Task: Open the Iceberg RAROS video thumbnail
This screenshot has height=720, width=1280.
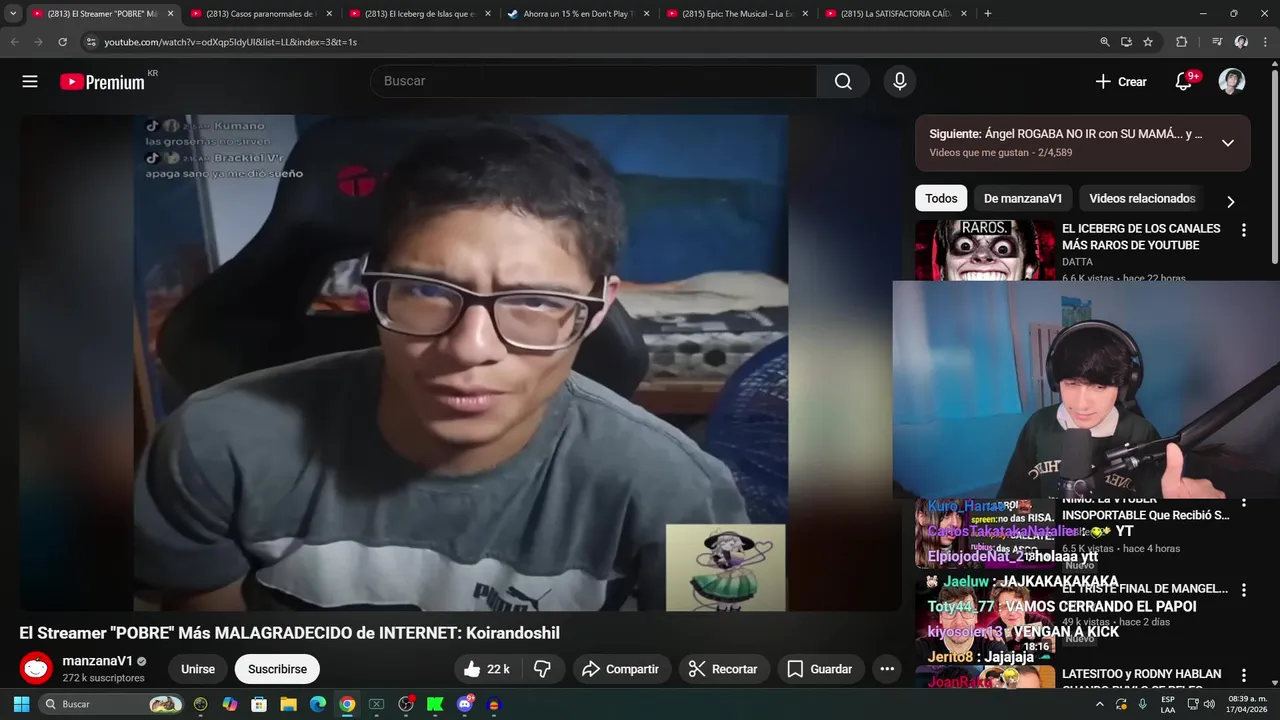Action: (985, 250)
